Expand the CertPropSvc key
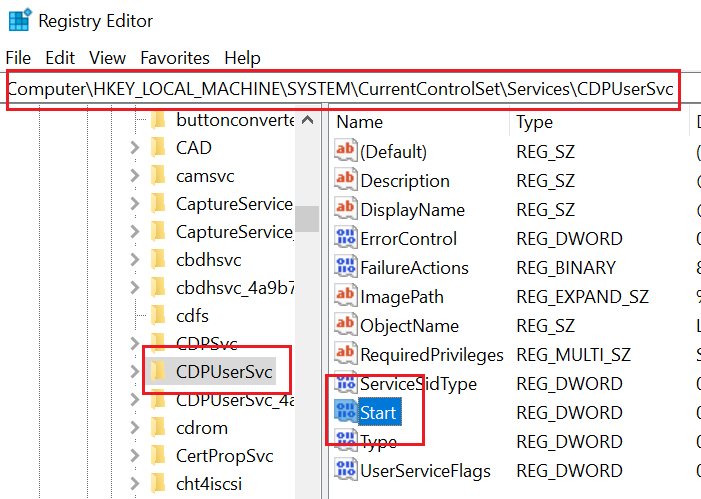Screen dimensions: 701x499 pos(135,456)
